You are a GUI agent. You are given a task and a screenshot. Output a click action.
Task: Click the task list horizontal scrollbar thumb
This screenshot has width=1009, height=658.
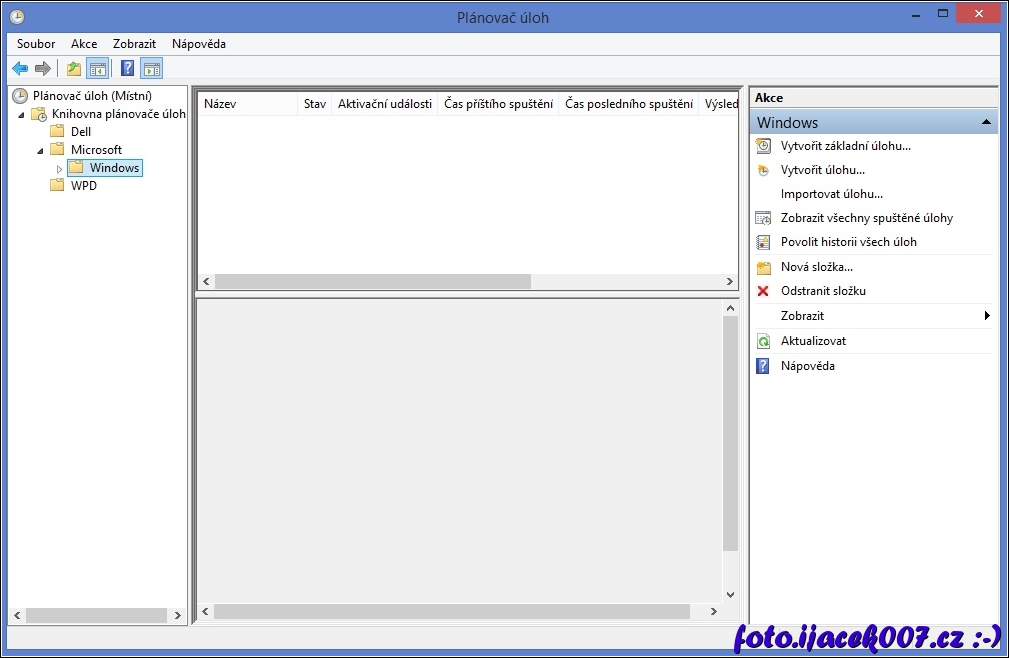pos(372,282)
